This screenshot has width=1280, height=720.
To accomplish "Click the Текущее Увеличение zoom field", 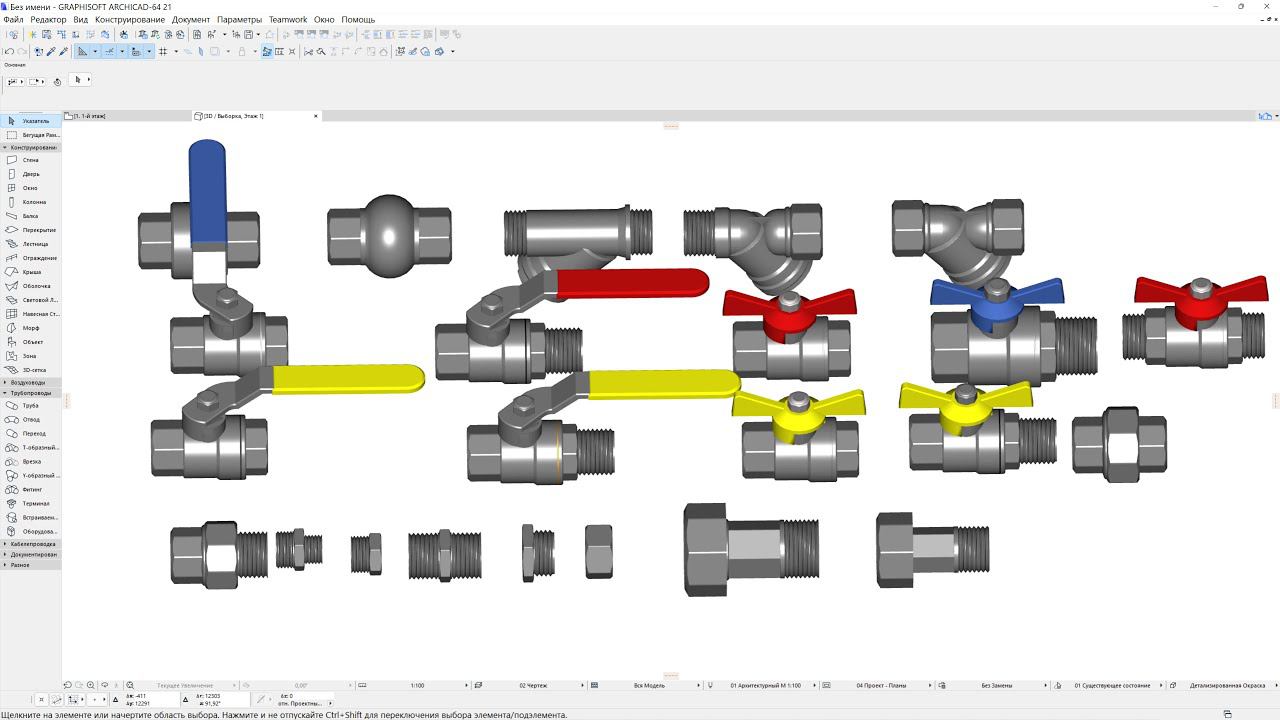I will click(185, 686).
